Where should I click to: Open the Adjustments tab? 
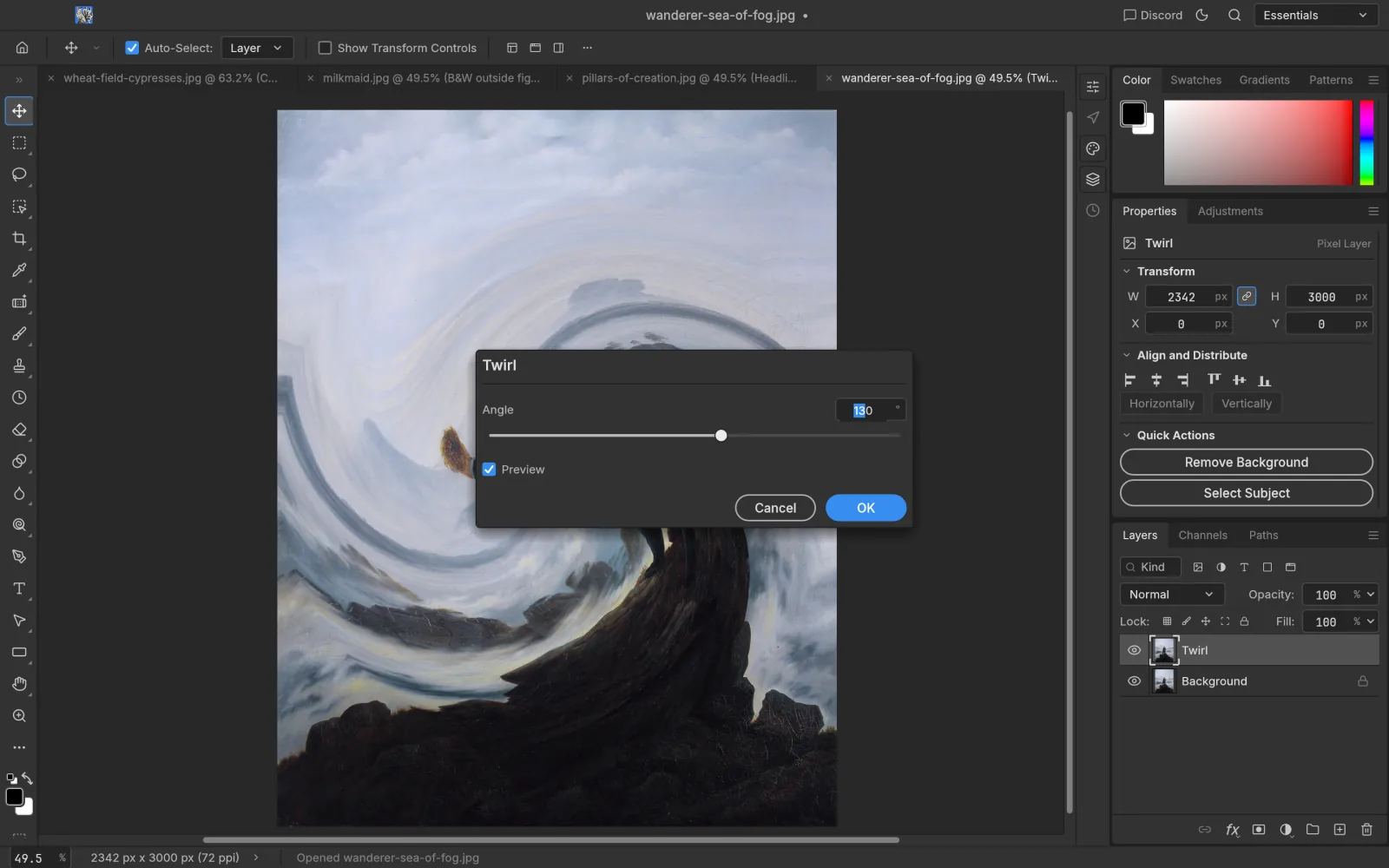point(1230,211)
